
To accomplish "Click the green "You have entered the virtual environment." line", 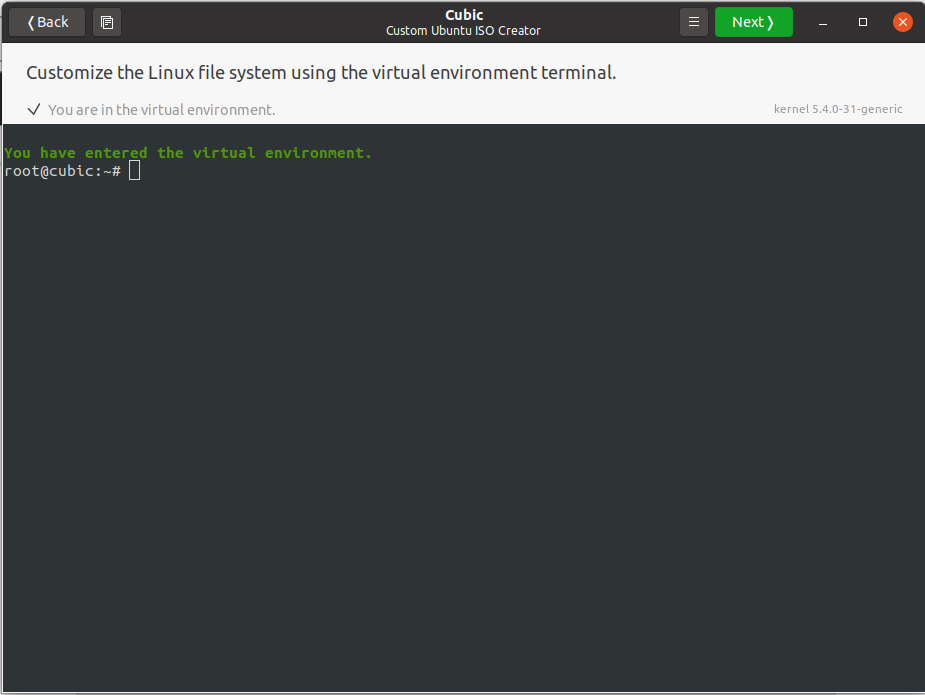I will pyautogui.click(x=188, y=153).
